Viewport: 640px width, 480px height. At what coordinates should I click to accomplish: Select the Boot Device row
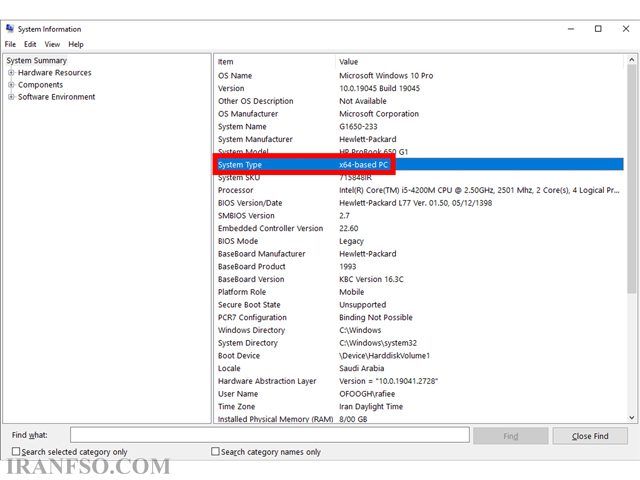point(419,356)
